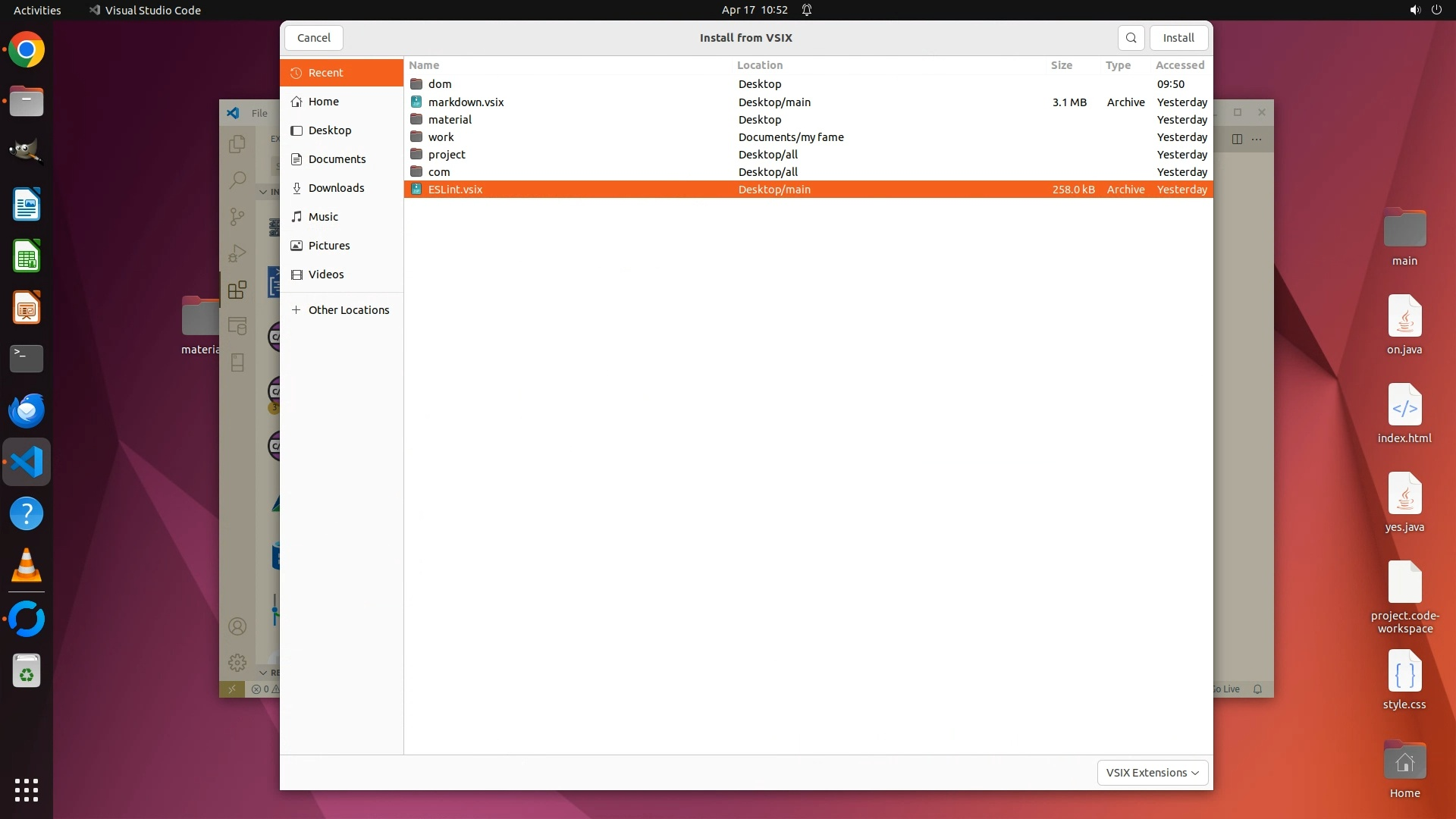
Task: Open Google Chrome from the dock
Action: [27, 50]
